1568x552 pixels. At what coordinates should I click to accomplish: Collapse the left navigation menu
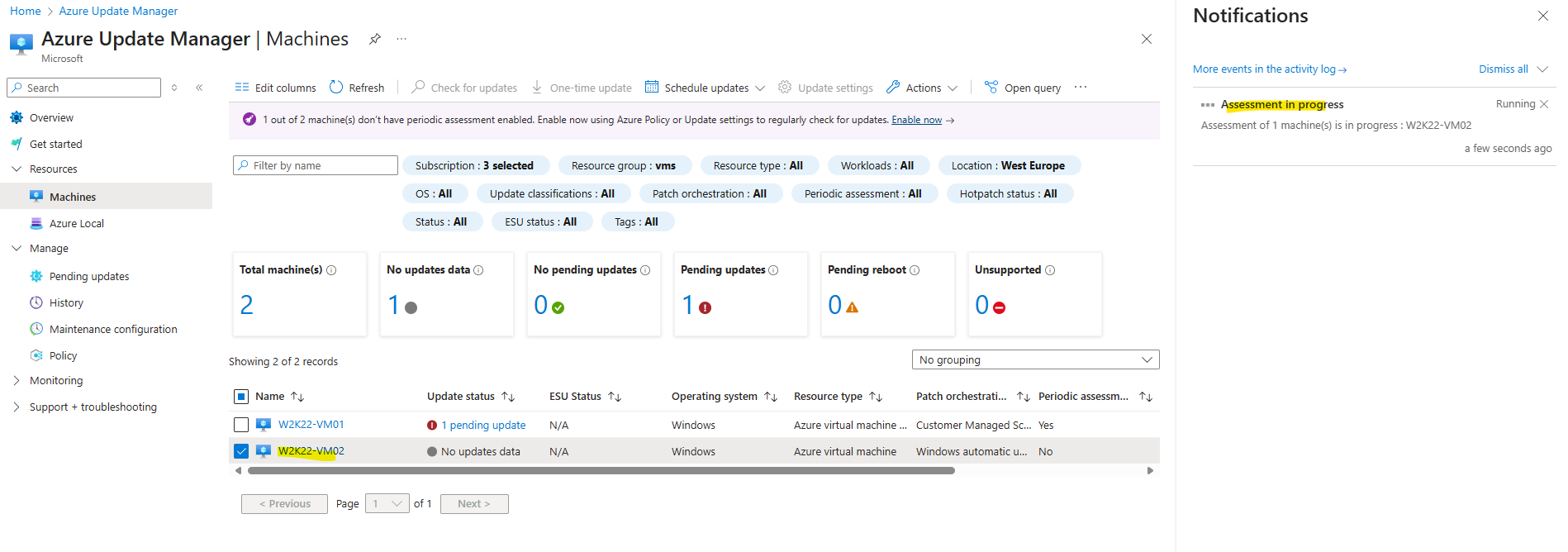[199, 88]
